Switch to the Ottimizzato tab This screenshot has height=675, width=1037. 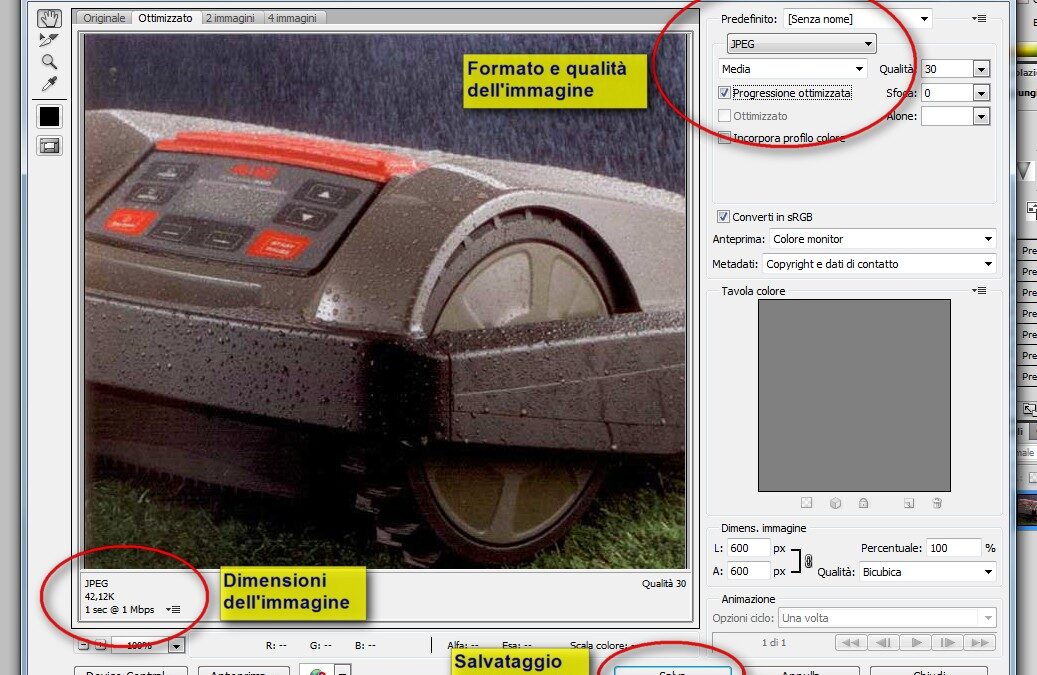click(165, 18)
